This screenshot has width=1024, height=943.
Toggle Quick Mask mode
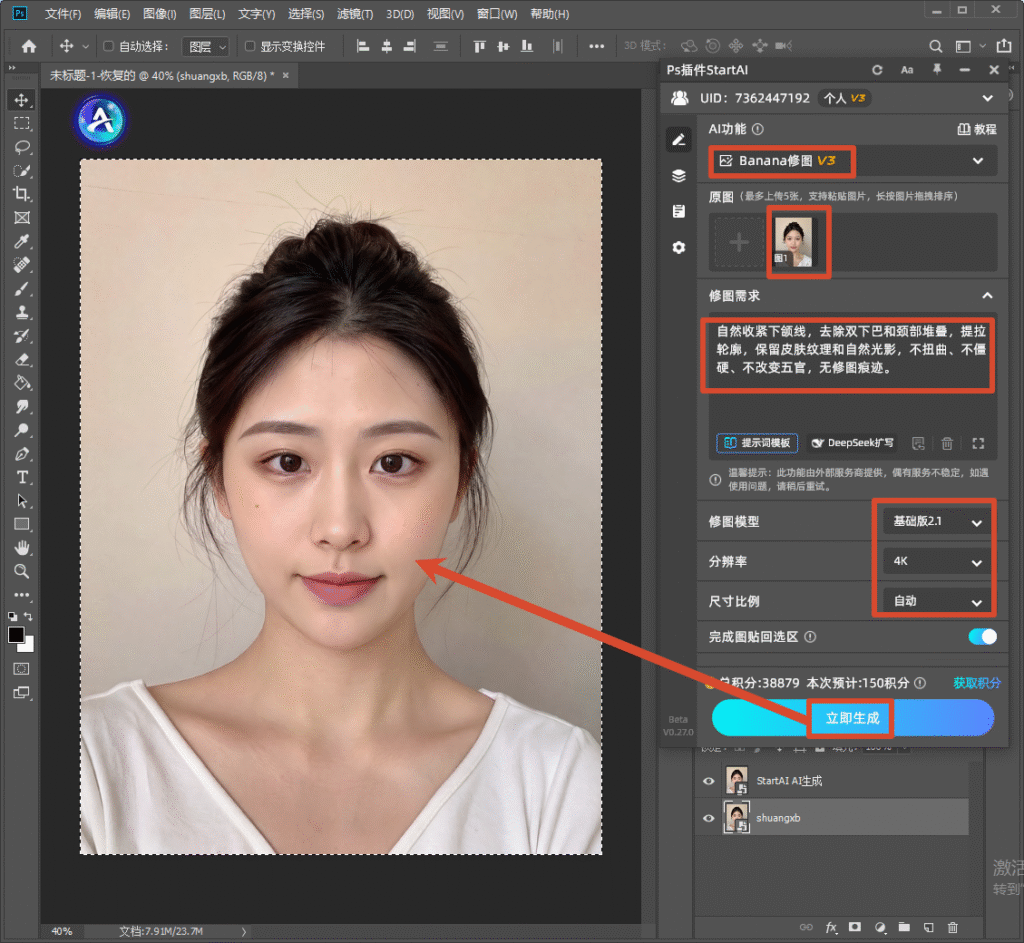pos(22,669)
